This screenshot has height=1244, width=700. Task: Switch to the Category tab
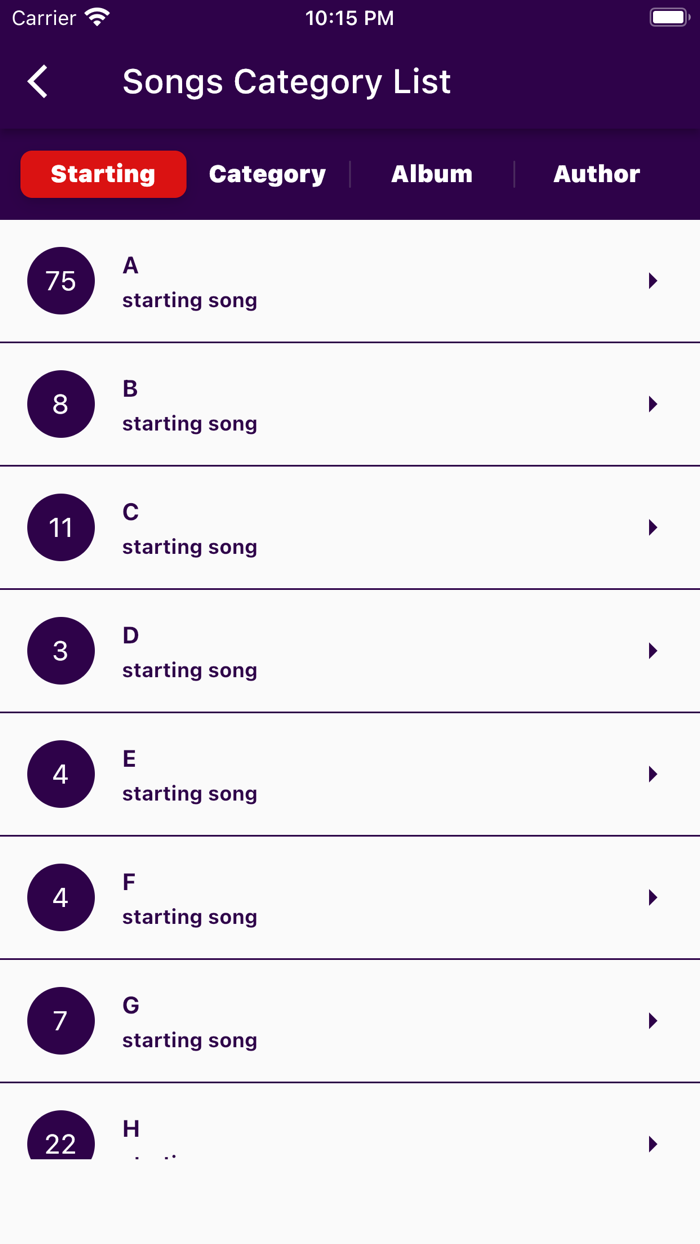[266, 174]
